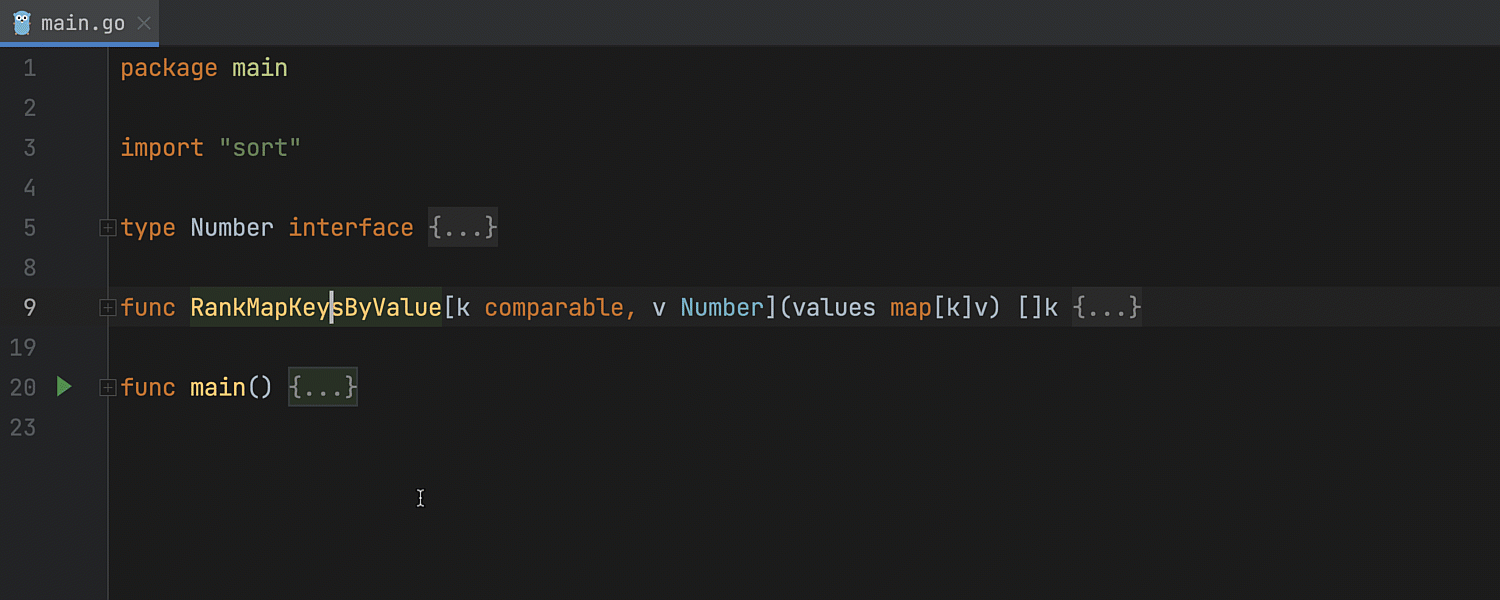Click the interface keyword on line 5
The height and width of the screenshot is (600, 1500).
[x=350, y=228]
